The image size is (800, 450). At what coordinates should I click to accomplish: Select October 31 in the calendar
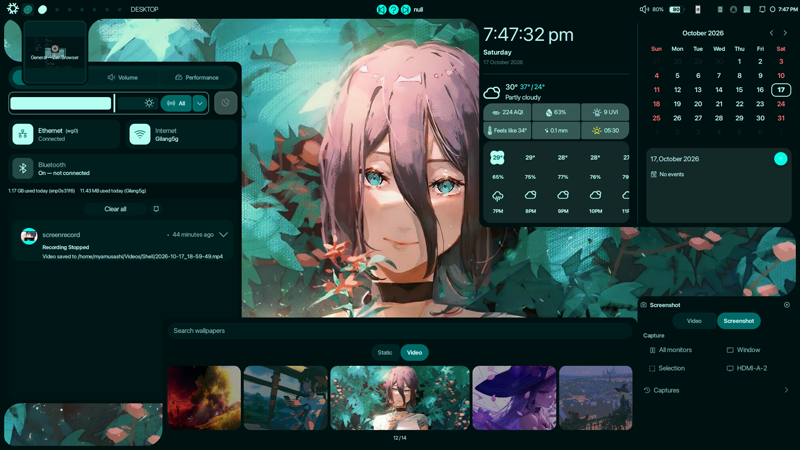[781, 118]
